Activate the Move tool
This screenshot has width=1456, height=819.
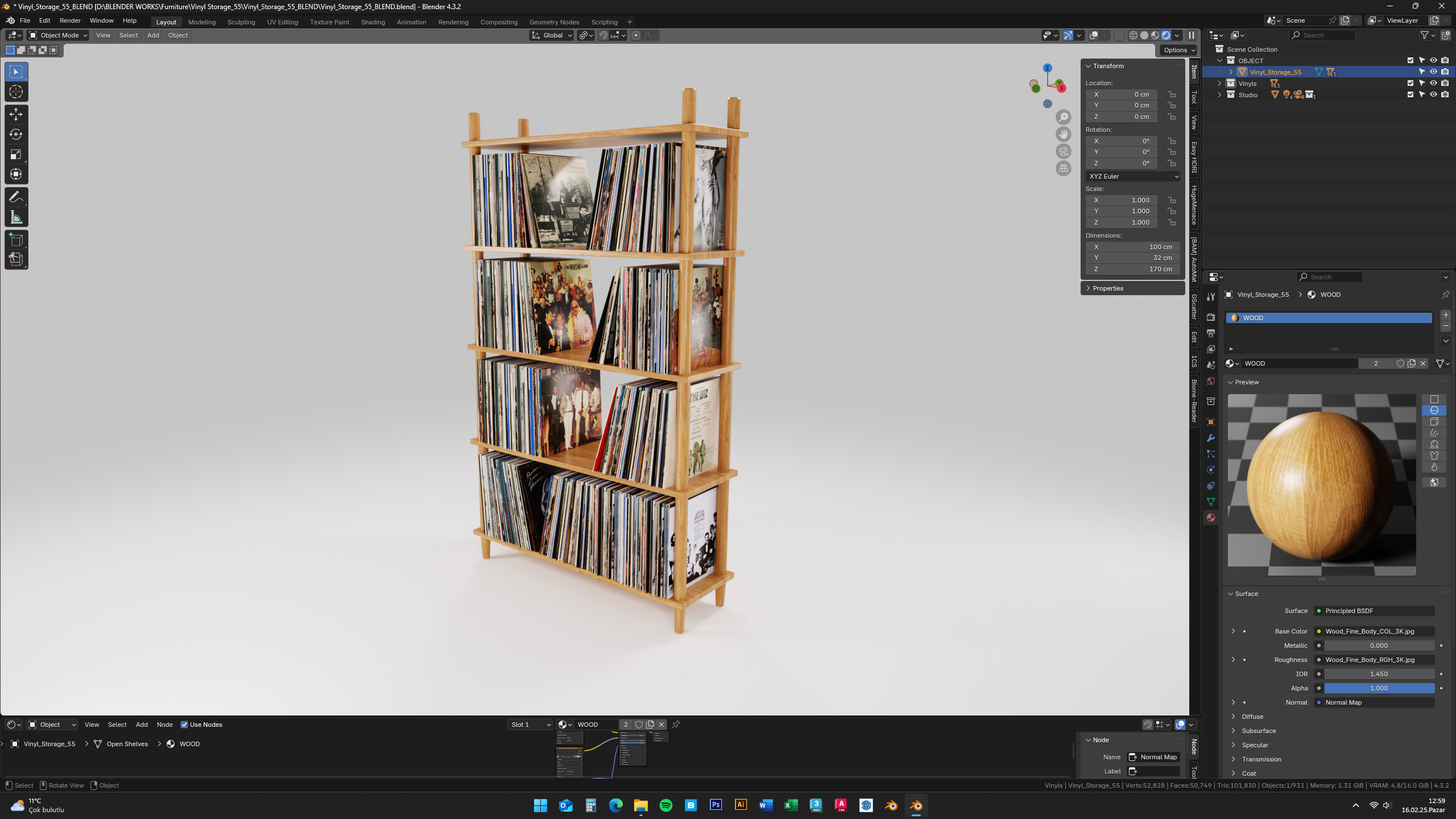point(16,114)
